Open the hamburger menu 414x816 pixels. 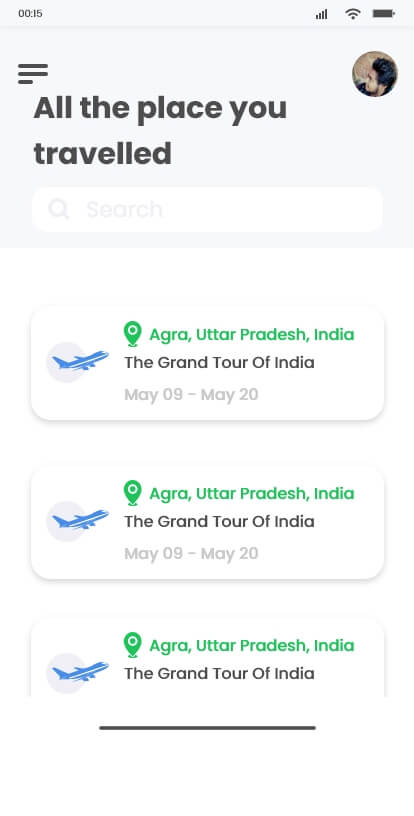[x=33, y=73]
